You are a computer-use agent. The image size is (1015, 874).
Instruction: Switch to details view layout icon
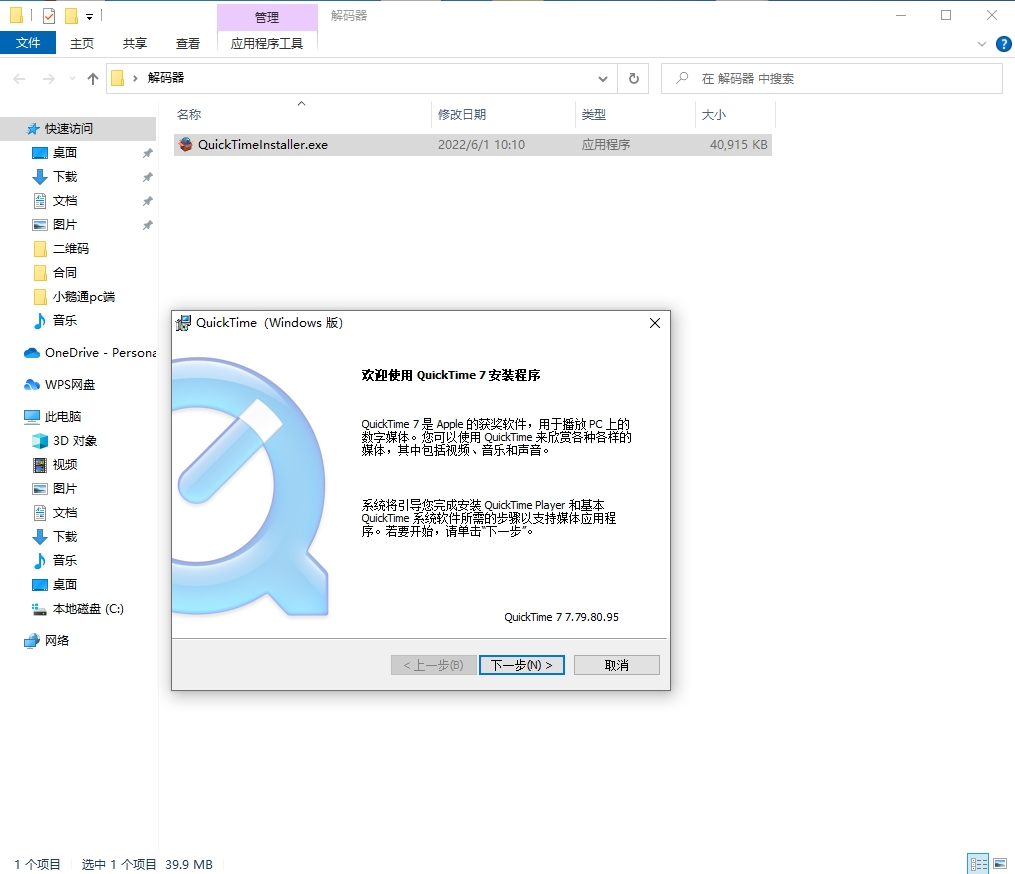pyautogui.click(x=978, y=864)
